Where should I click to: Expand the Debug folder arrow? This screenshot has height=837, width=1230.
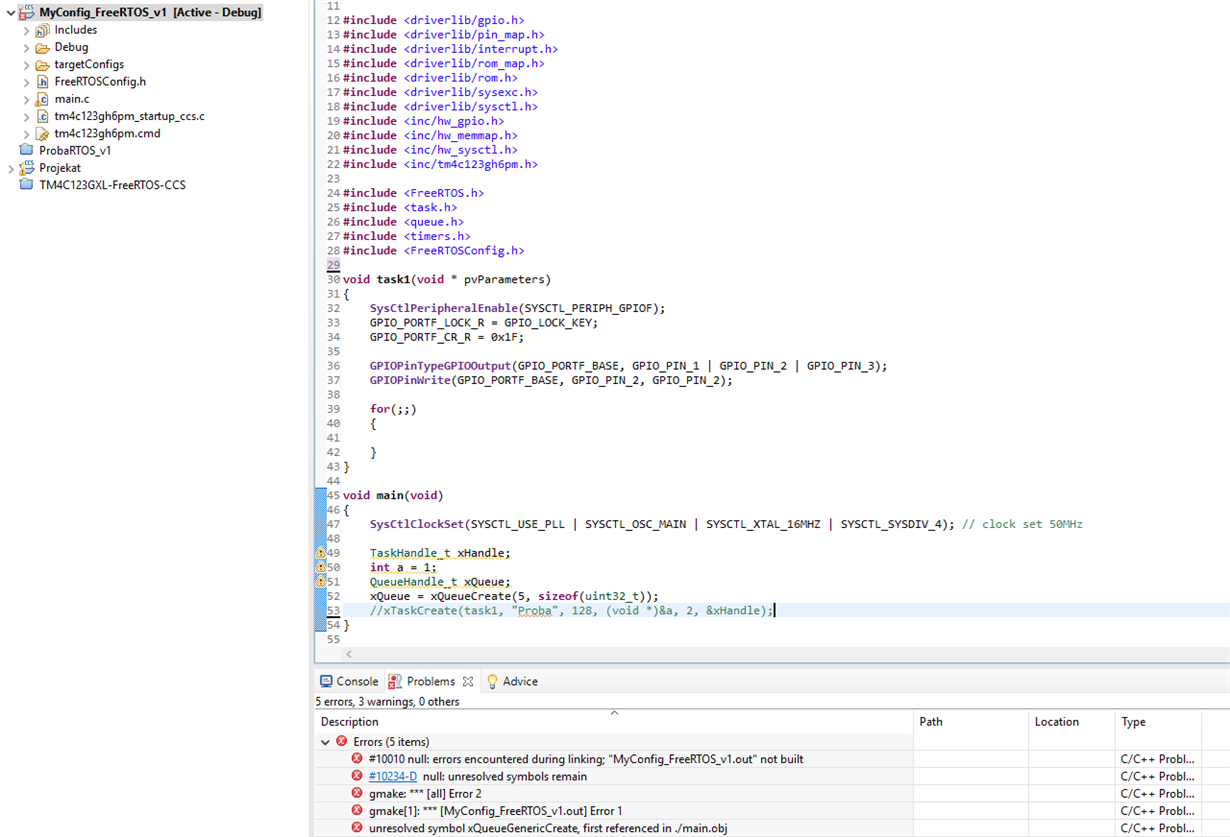click(x=27, y=48)
